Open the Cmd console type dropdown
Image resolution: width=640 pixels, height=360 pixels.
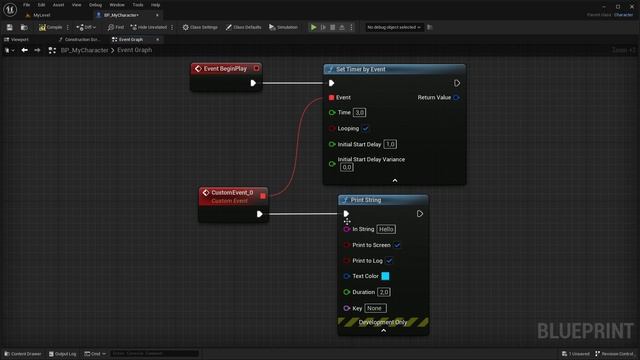click(x=95, y=354)
